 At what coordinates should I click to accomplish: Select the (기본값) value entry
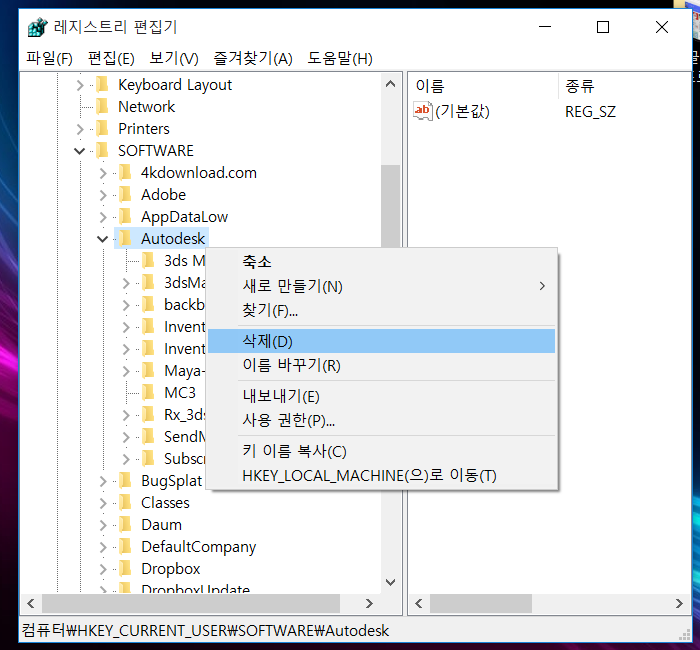(462, 111)
